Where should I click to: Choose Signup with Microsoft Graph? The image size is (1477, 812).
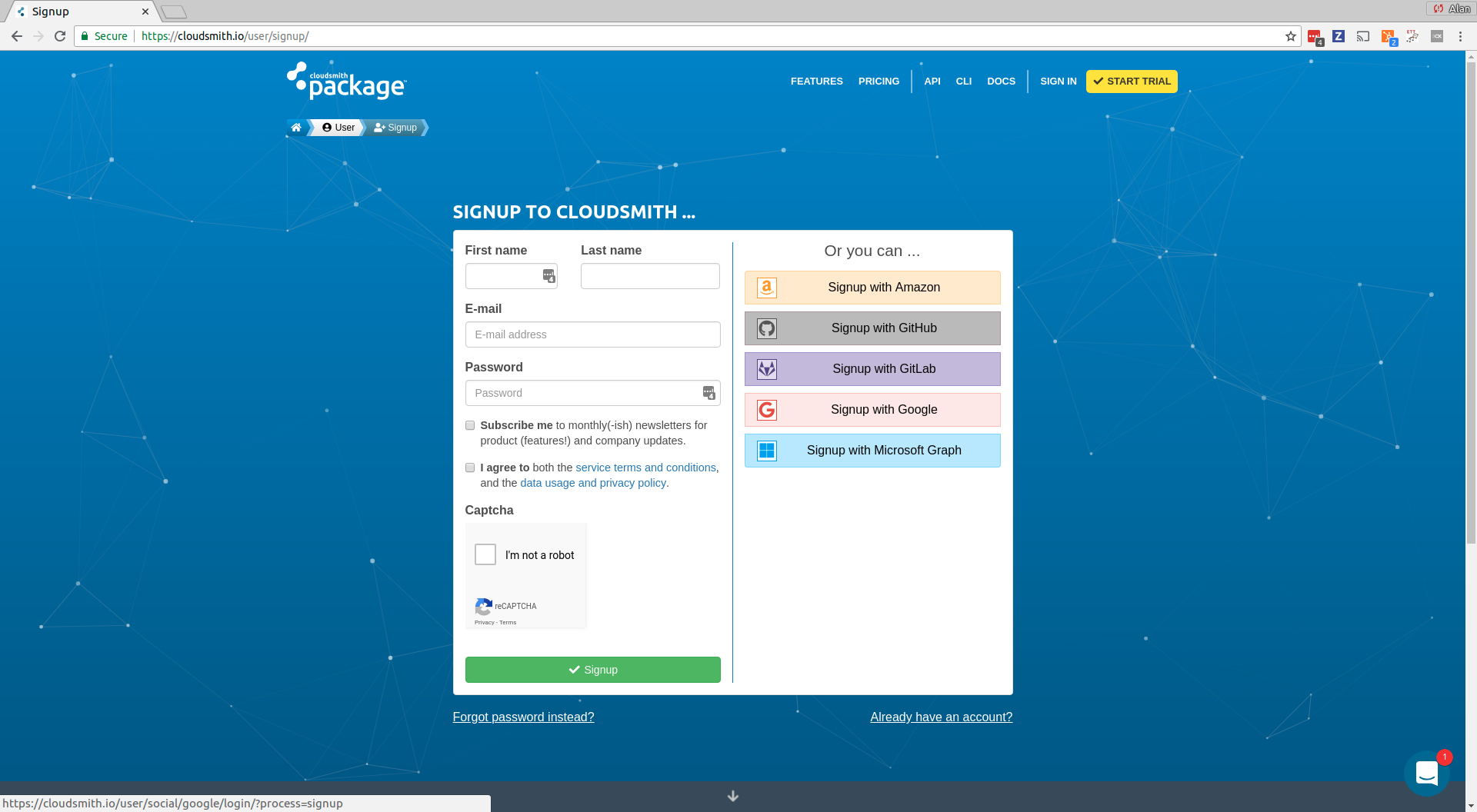click(872, 451)
